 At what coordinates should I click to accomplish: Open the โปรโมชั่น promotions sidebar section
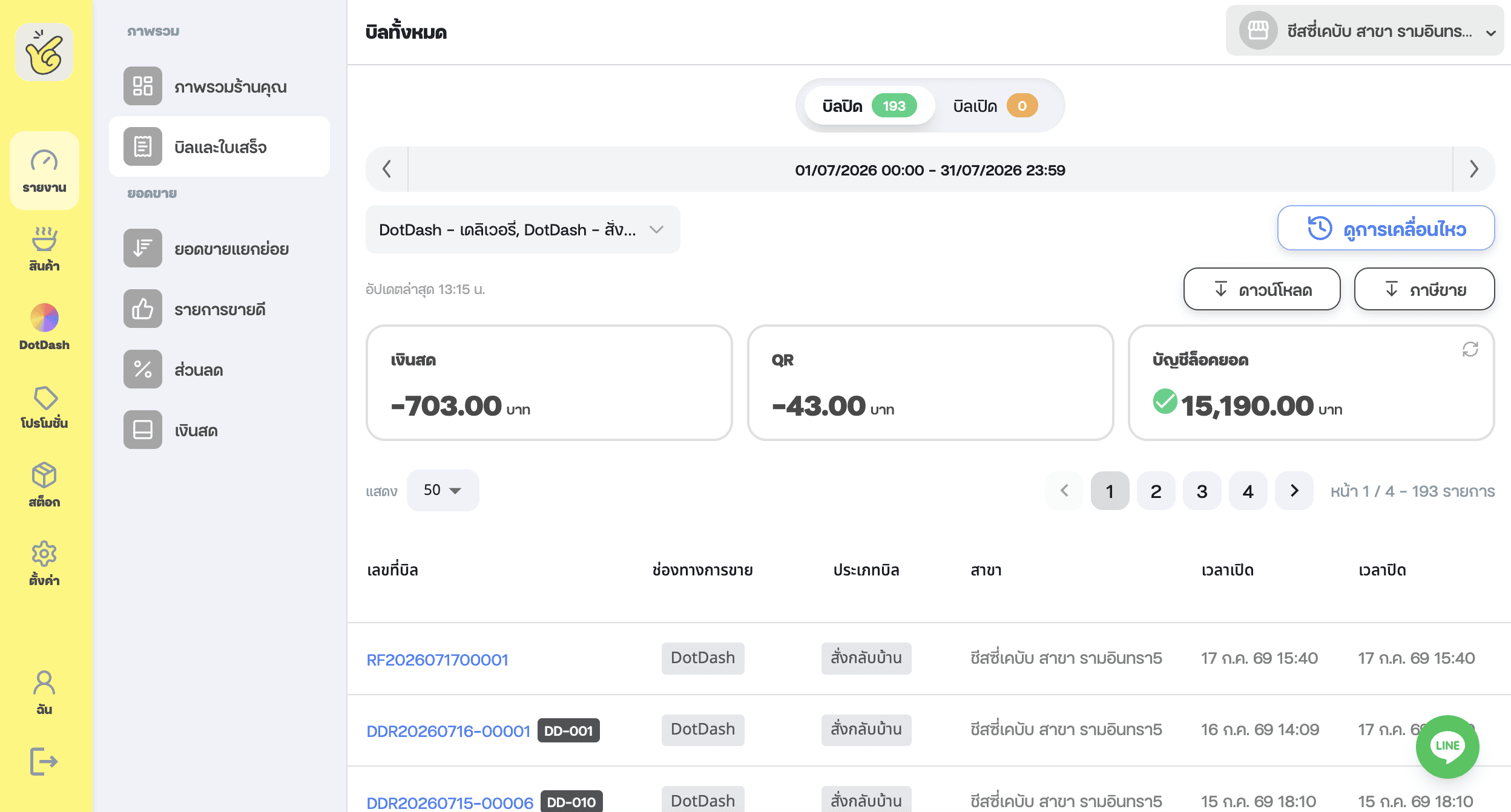pos(44,407)
